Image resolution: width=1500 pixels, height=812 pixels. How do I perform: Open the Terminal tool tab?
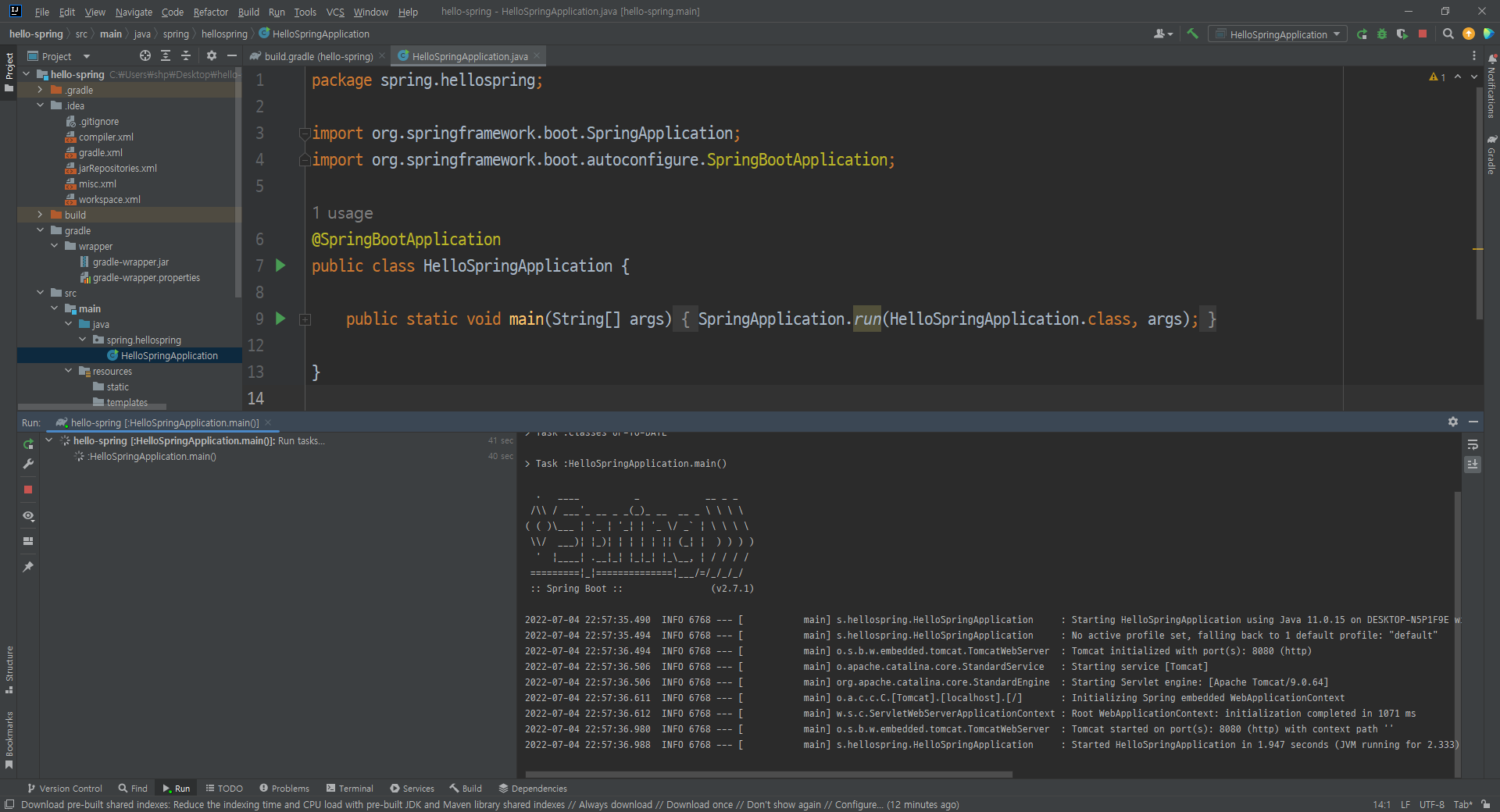[349, 789]
